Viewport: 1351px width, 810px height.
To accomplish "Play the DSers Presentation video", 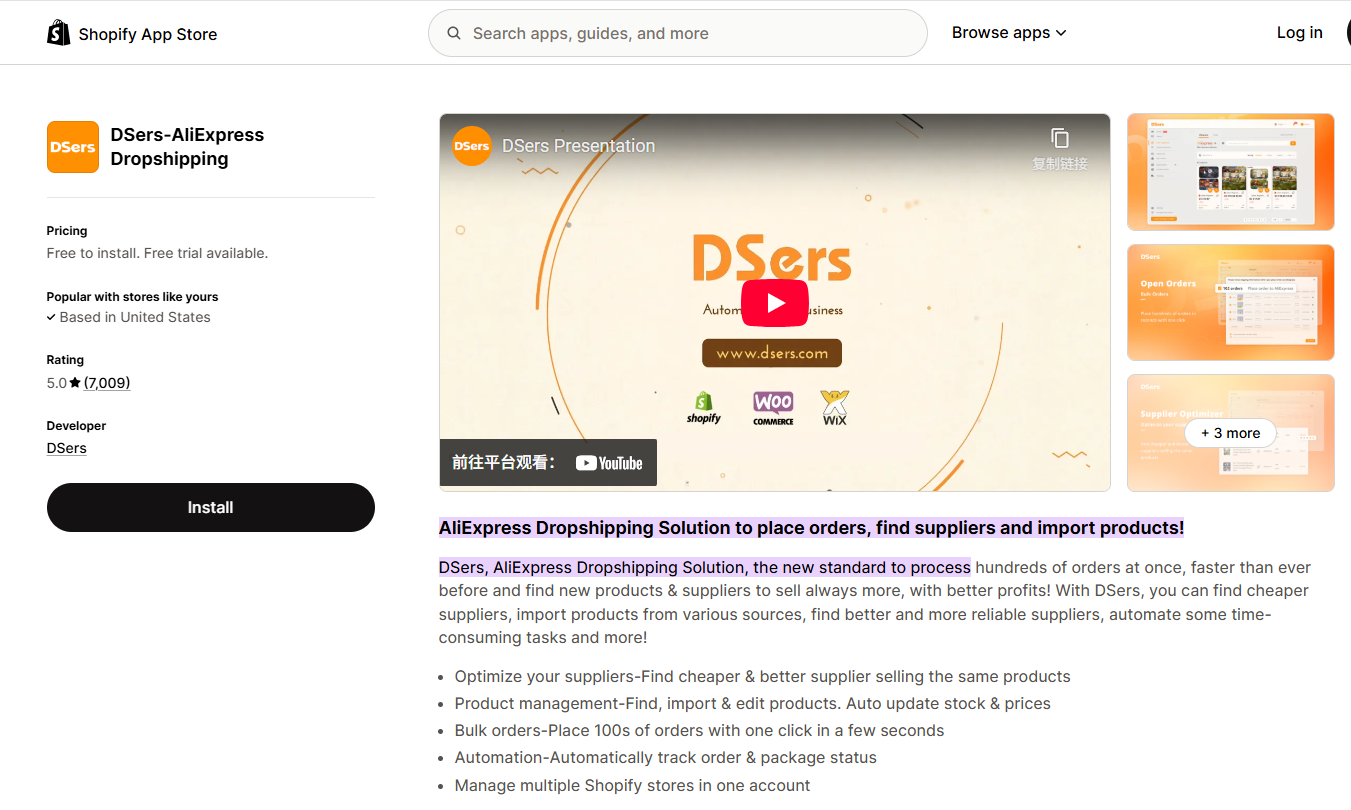I will [775, 302].
